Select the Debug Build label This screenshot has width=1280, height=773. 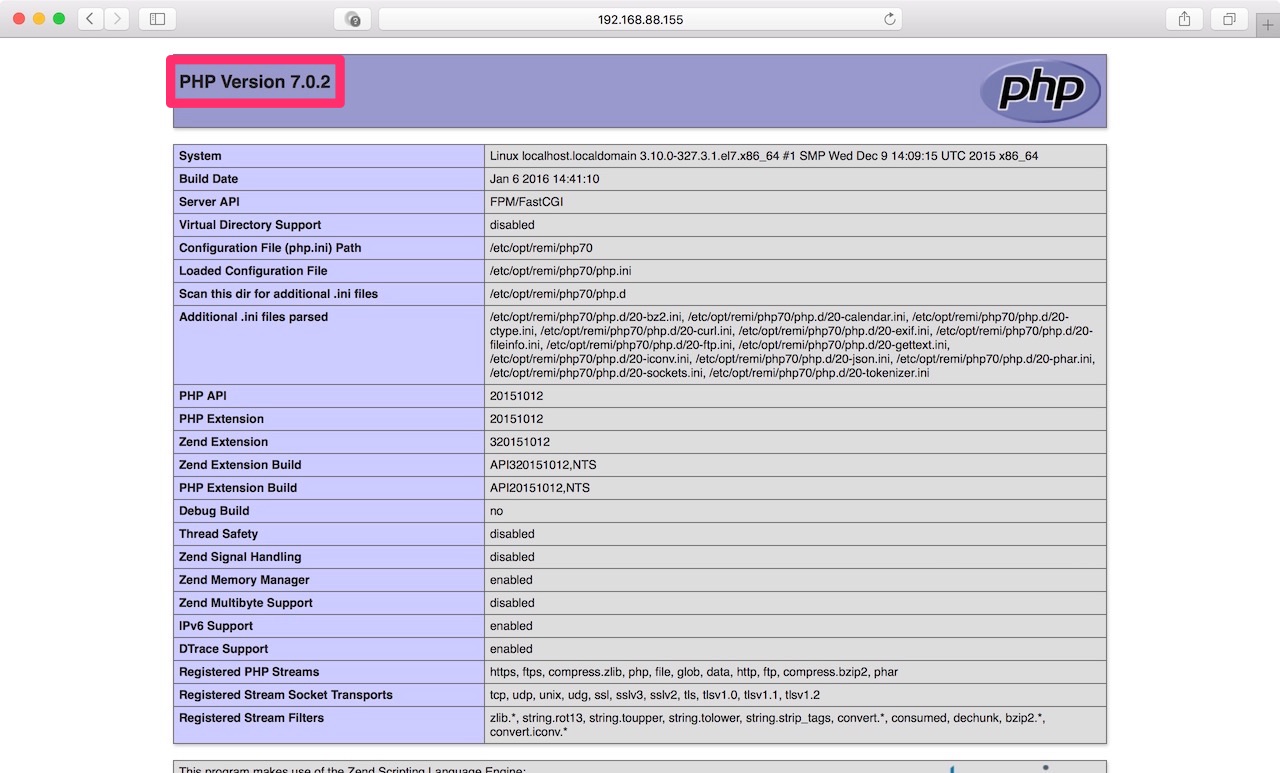tap(214, 511)
